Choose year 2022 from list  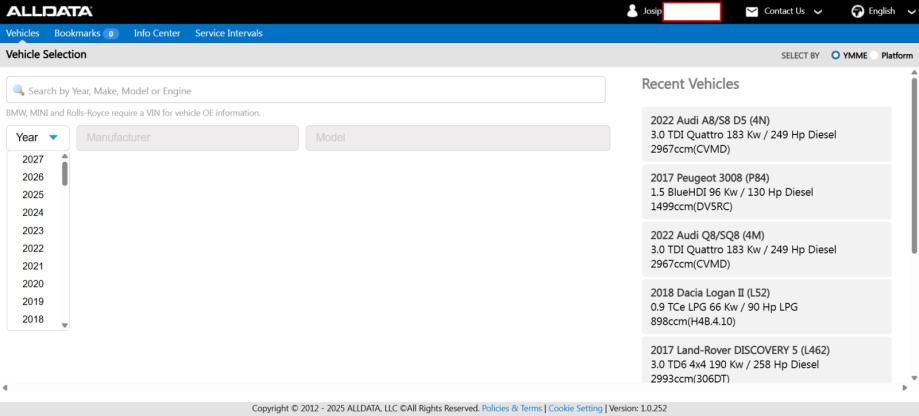[33, 248]
